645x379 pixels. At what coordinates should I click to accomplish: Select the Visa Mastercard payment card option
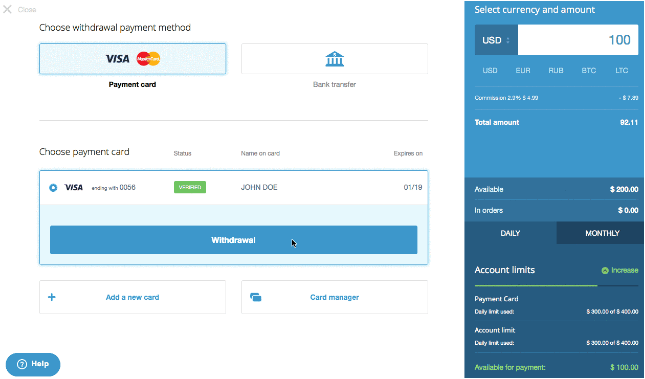coord(132,59)
